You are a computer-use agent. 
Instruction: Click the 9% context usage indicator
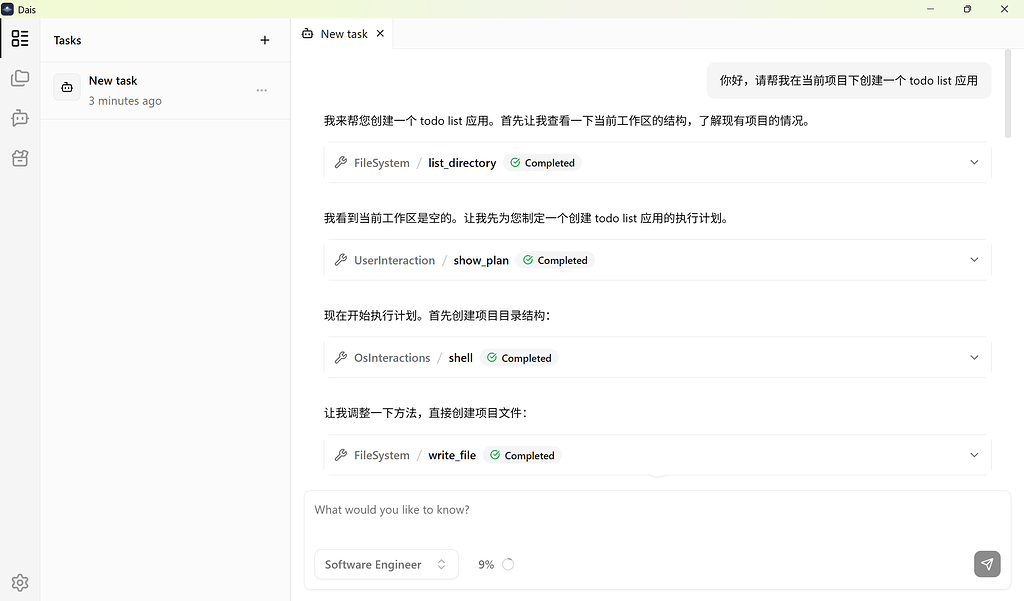486,564
